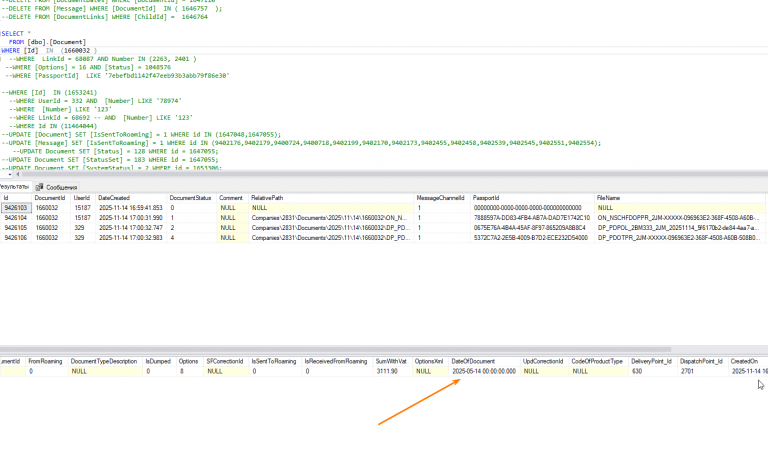Image resolution: width=768 pixels, height=460 pixels.
Task: Select the DispatchPoint_Id column header
Action: pos(702,362)
